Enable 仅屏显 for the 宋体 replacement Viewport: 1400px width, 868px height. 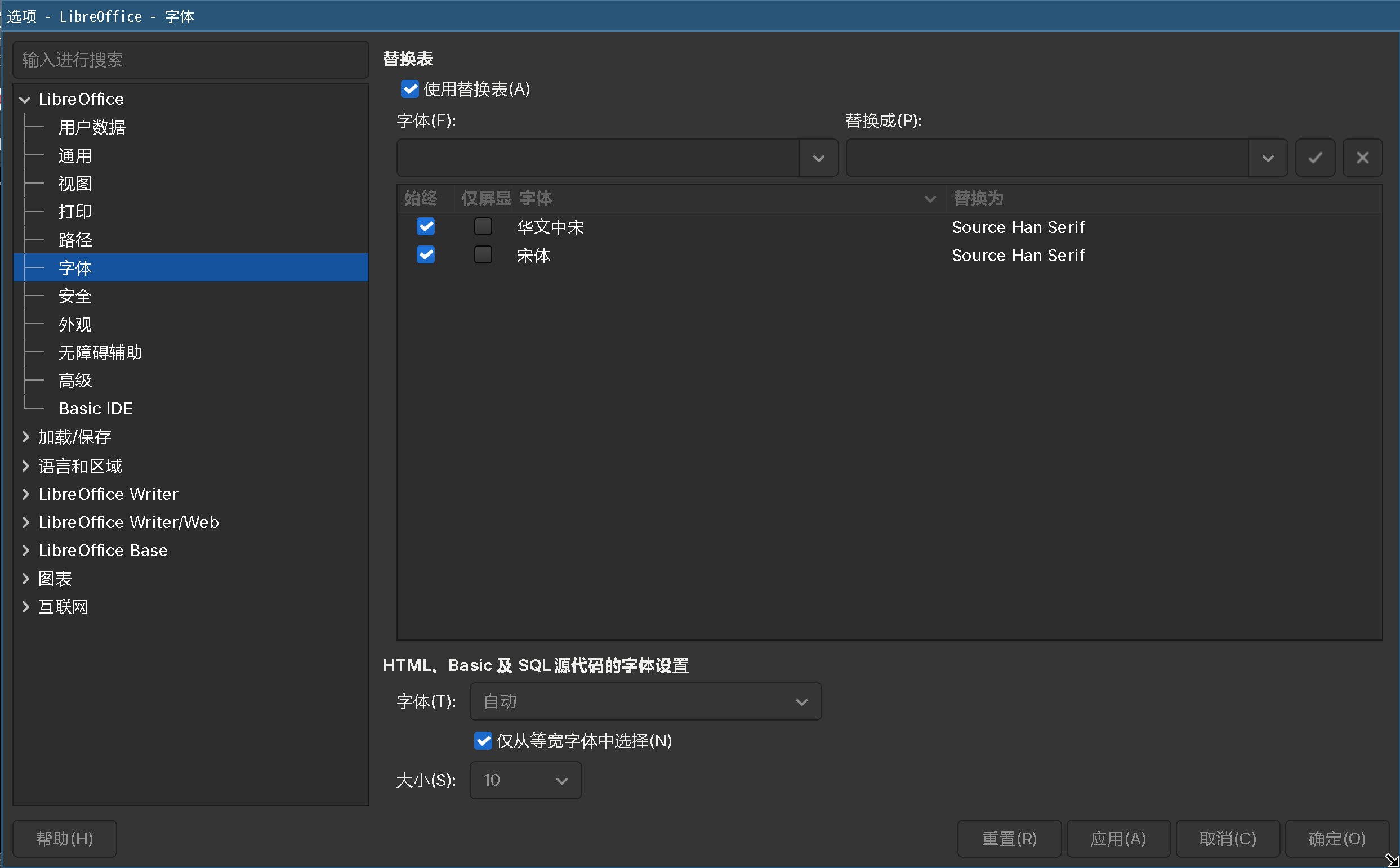[x=483, y=254]
